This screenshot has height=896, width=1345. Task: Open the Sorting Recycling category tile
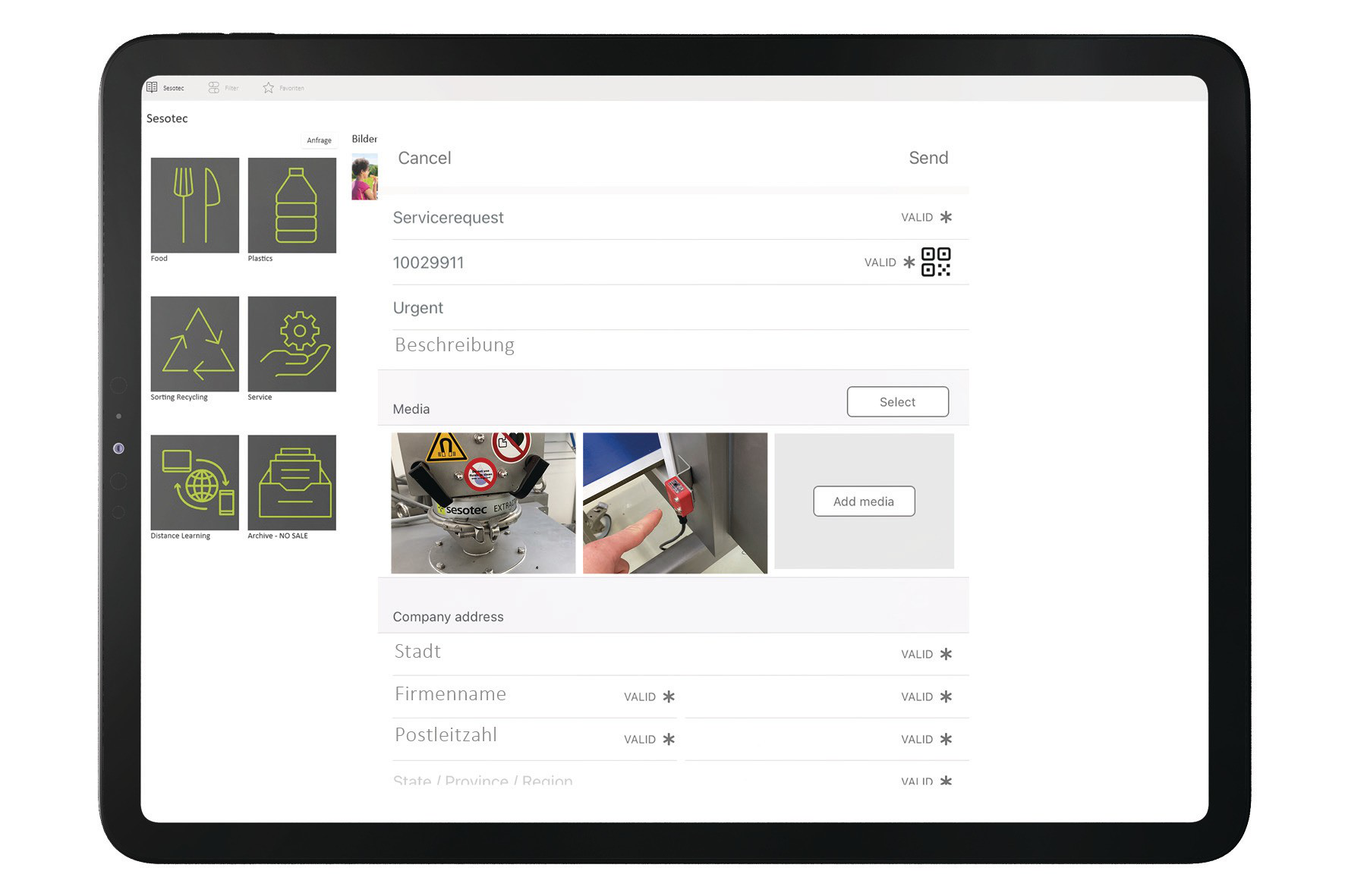pos(195,344)
